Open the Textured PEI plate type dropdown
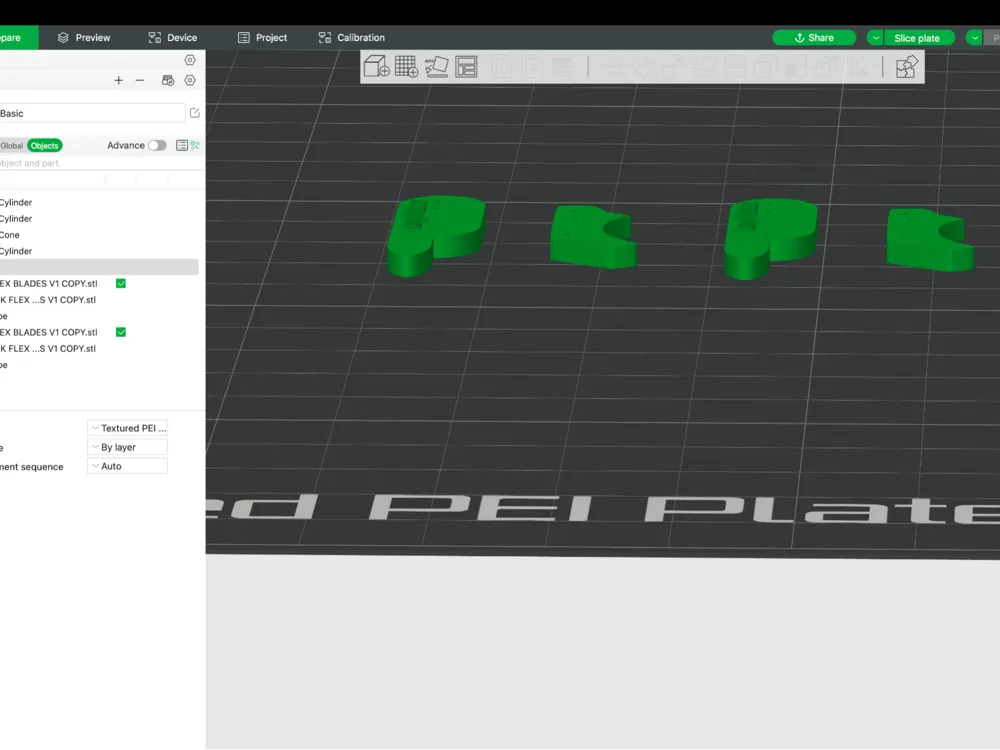This screenshot has height=750, width=1000. 128,428
